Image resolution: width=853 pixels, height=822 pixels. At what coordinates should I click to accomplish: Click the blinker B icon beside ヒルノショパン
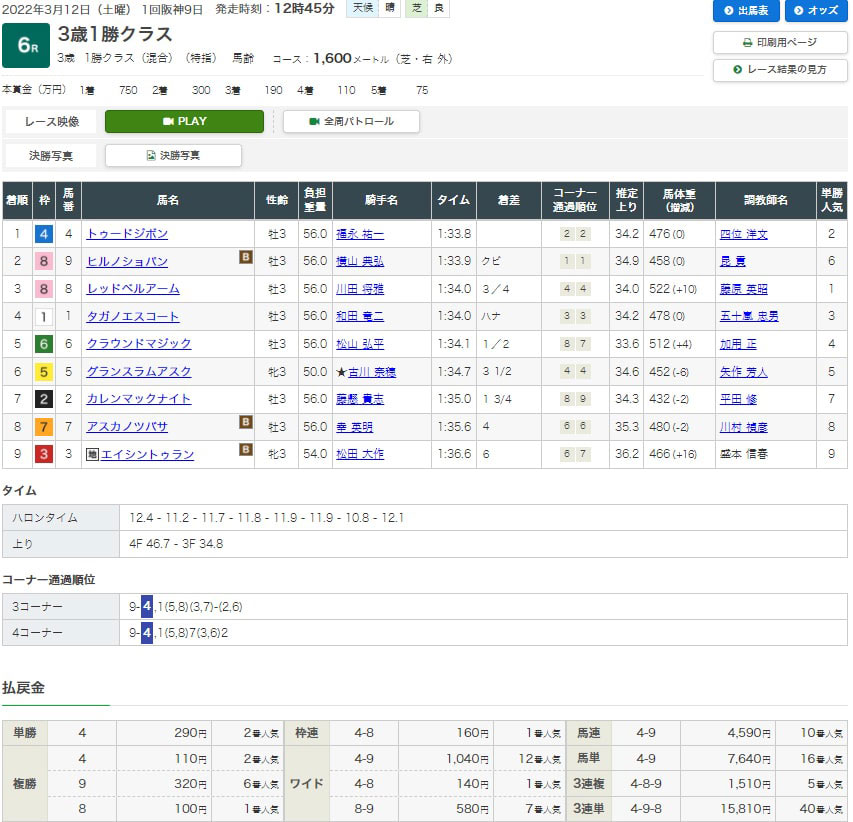tap(245, 258)
